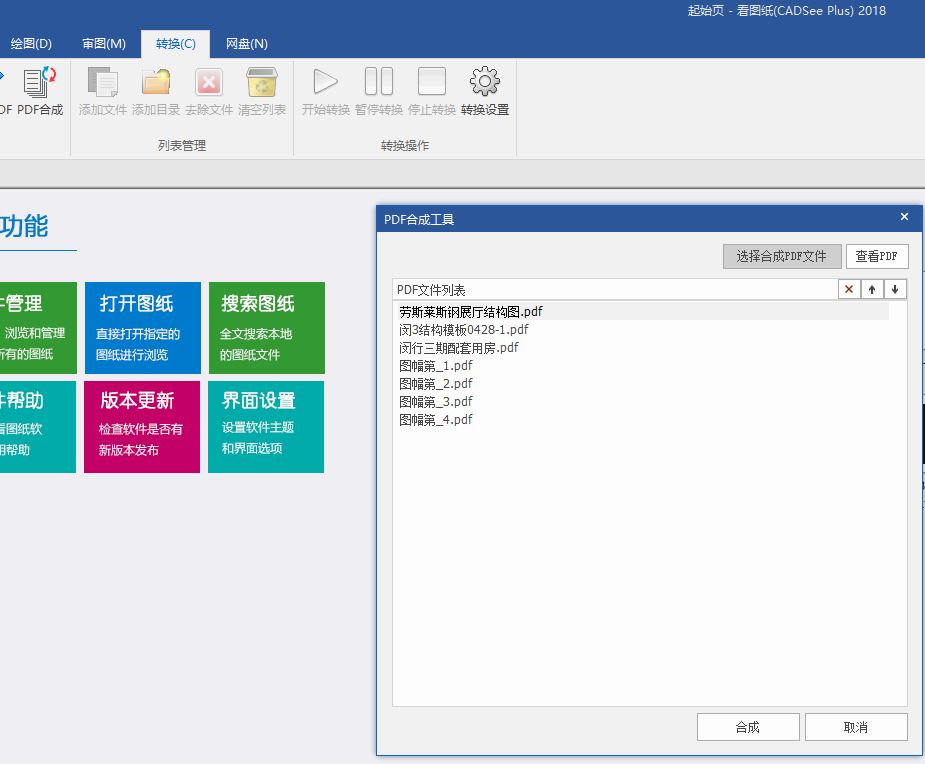Remove selected PDF with red X button
Viewport: 925px width, 764px height.
tap(849, 289)
